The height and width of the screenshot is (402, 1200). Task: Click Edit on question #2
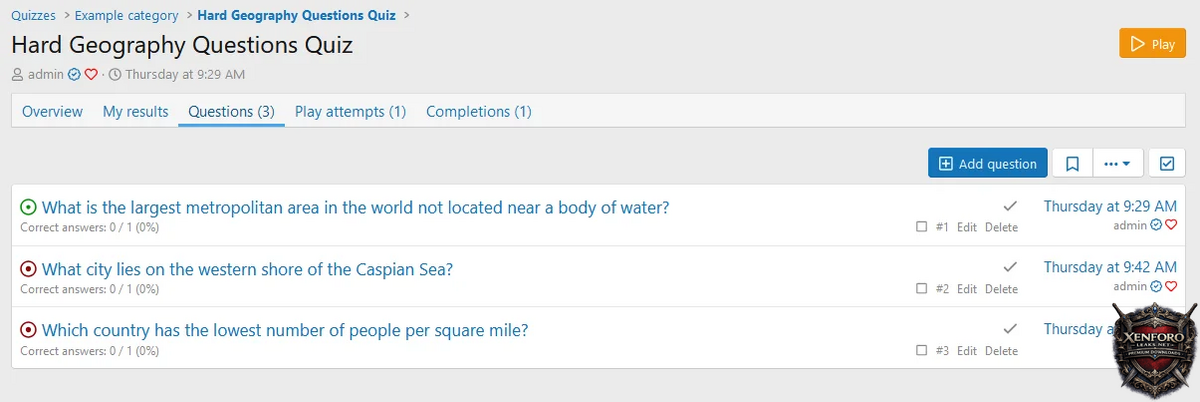tap(966, 289)
